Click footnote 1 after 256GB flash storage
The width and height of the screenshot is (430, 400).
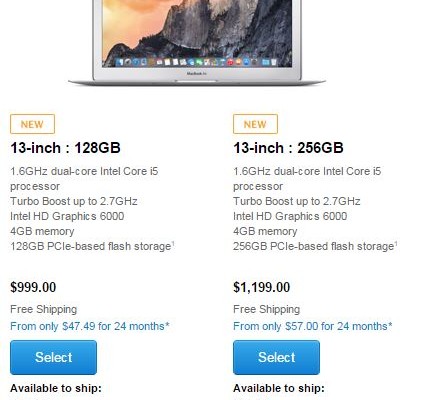(x=396, y=244)
